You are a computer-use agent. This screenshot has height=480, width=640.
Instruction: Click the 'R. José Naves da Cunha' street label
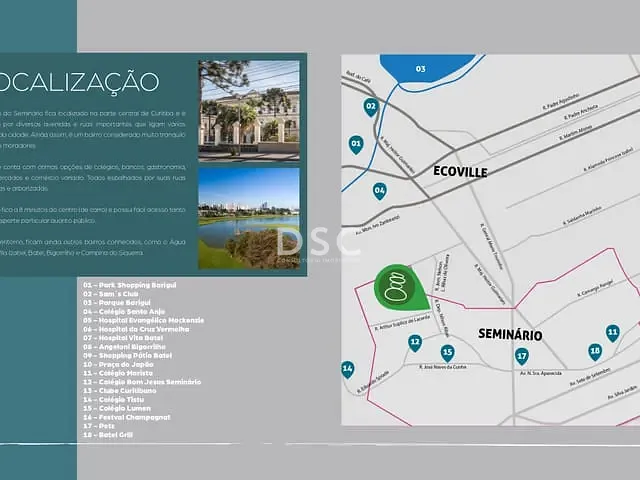pos(442,367)
